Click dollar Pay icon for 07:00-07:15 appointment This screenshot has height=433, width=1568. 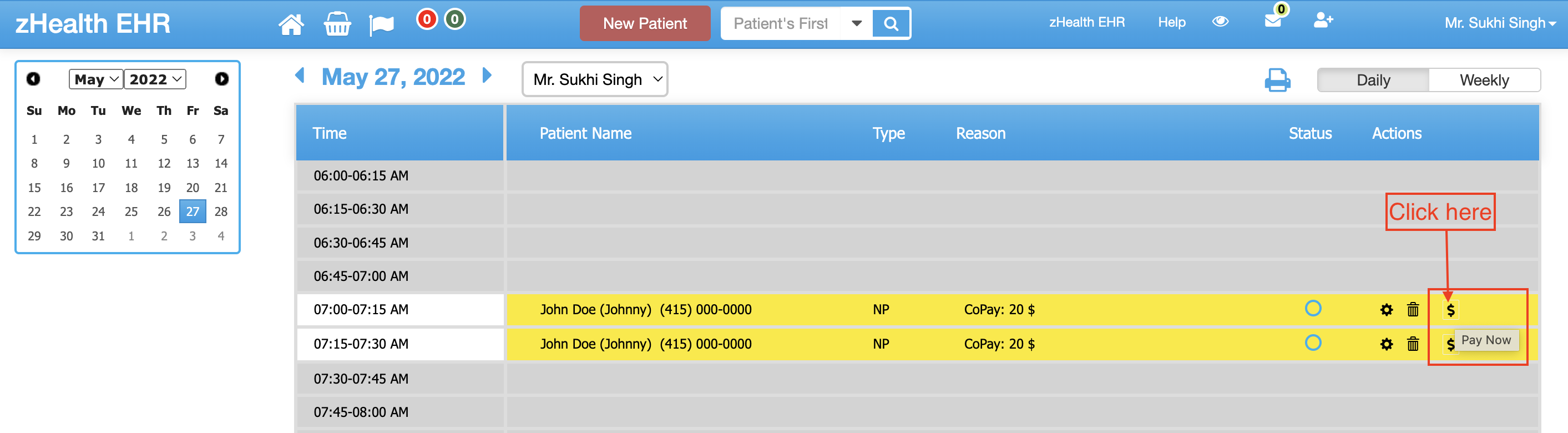tap(1450, 310)
